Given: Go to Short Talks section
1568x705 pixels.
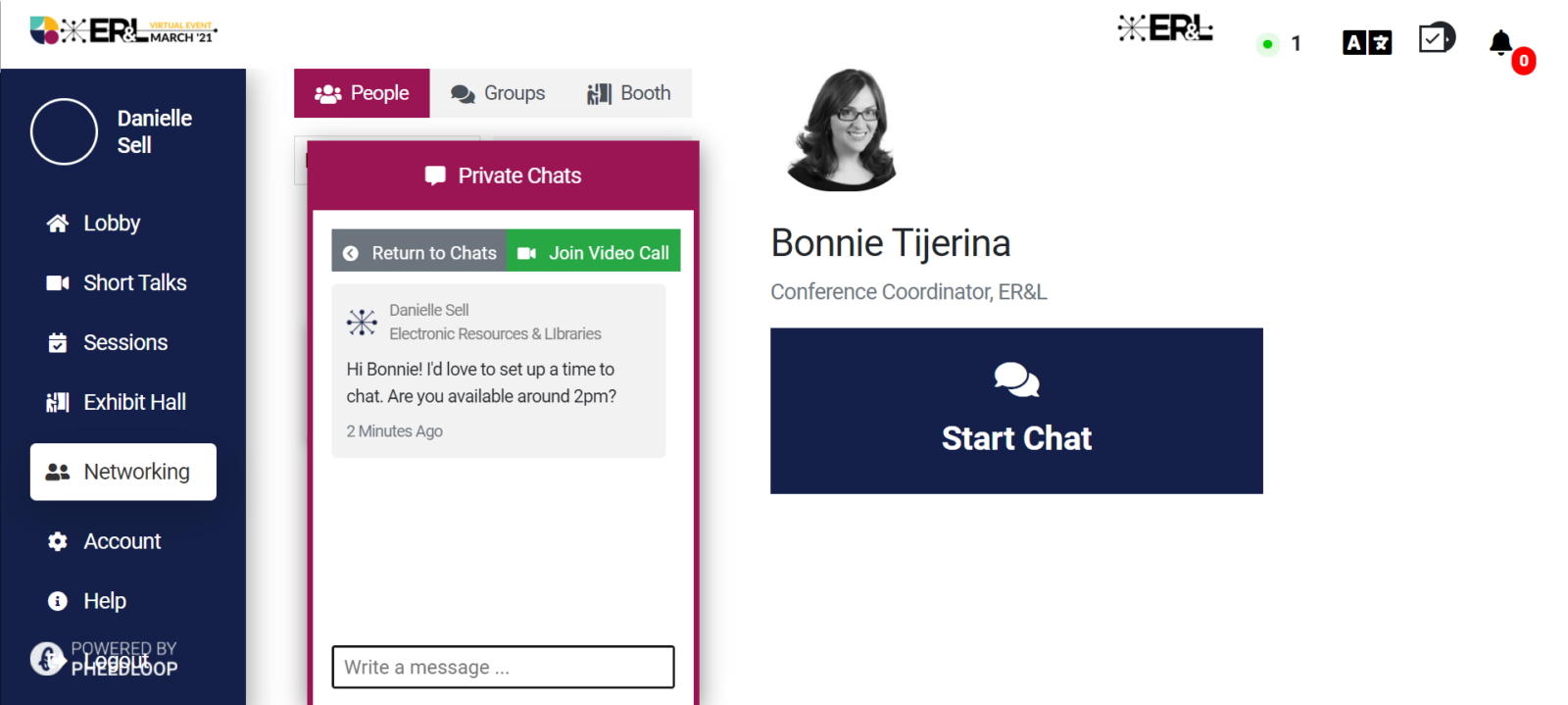Looking at the screenshot, I should [x=134, y=283].
